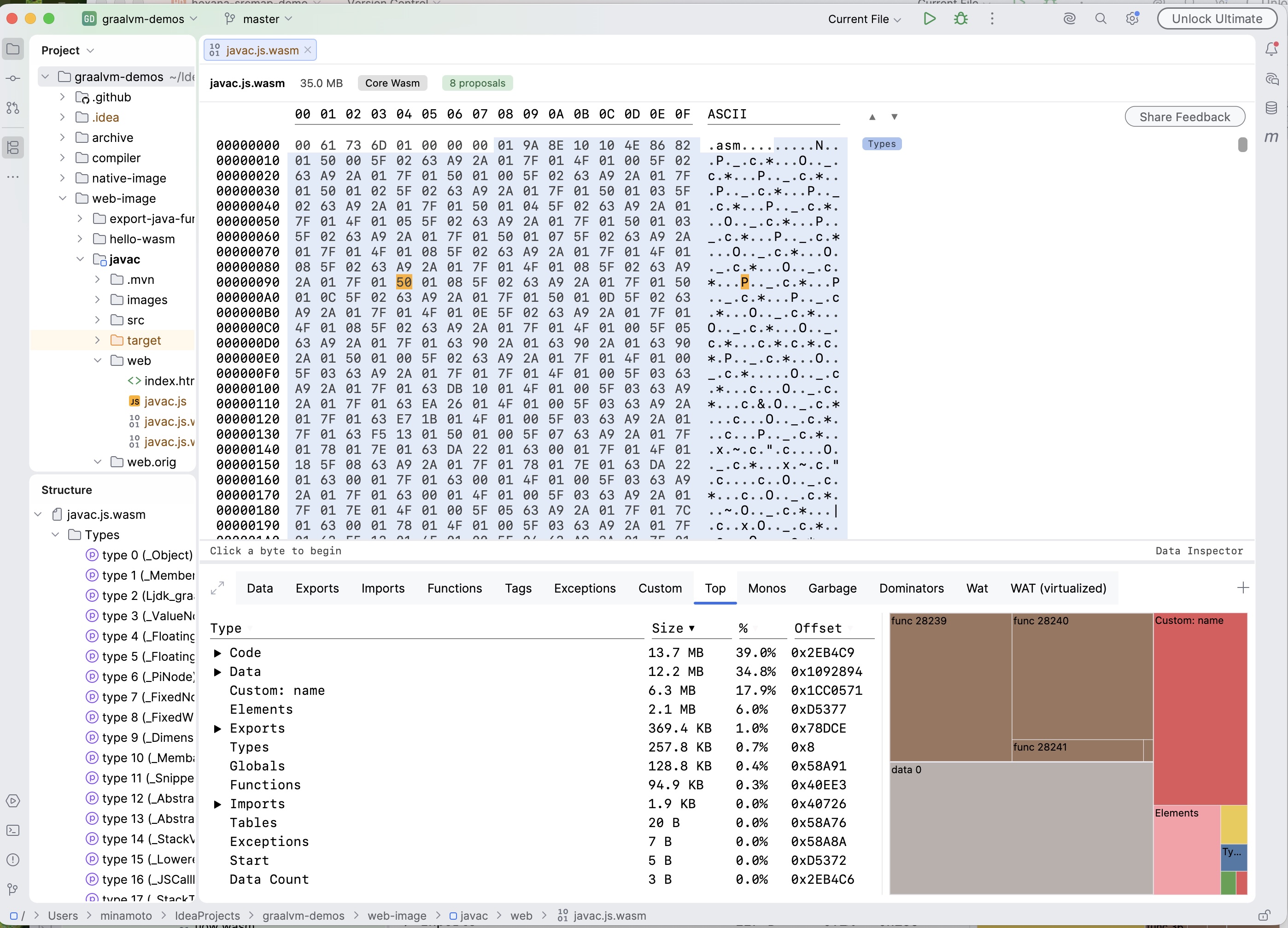Screen dimensions: 1288x928
Task: Click the Core Wasm badge
Action: tap(392, 83)
